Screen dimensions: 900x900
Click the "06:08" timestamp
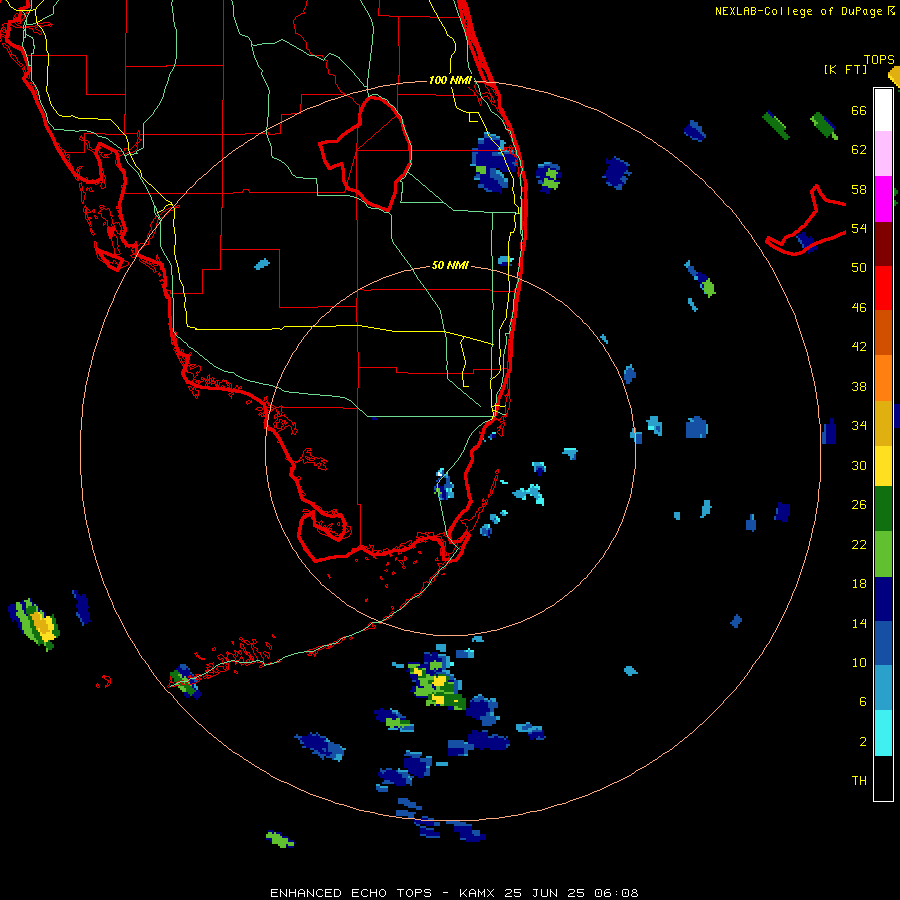(x=616, y=893)
